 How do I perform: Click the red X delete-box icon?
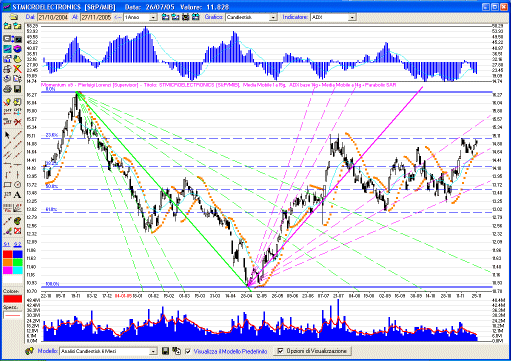(17, 230)
